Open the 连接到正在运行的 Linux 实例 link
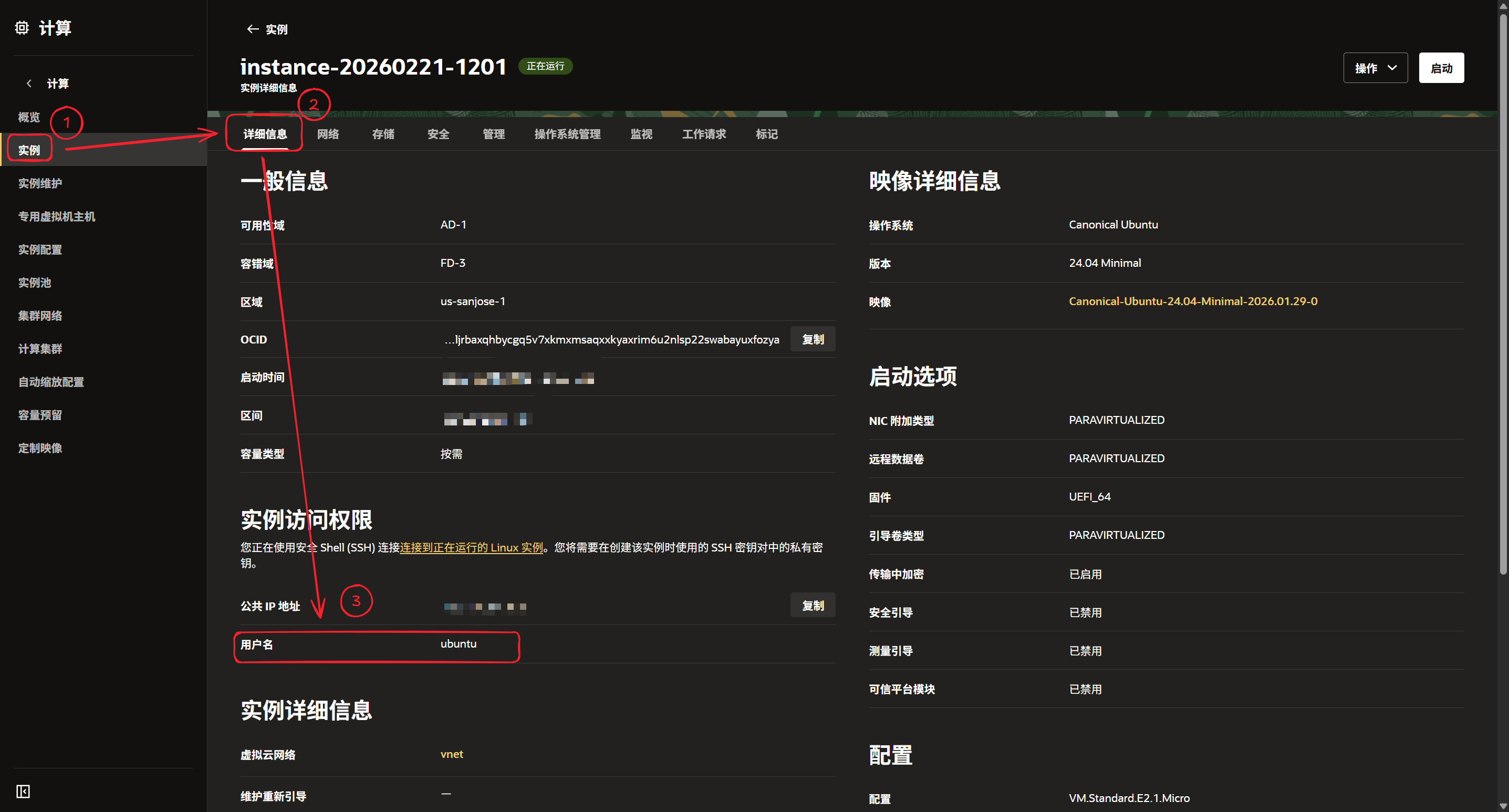 click(x=471, y=548)
